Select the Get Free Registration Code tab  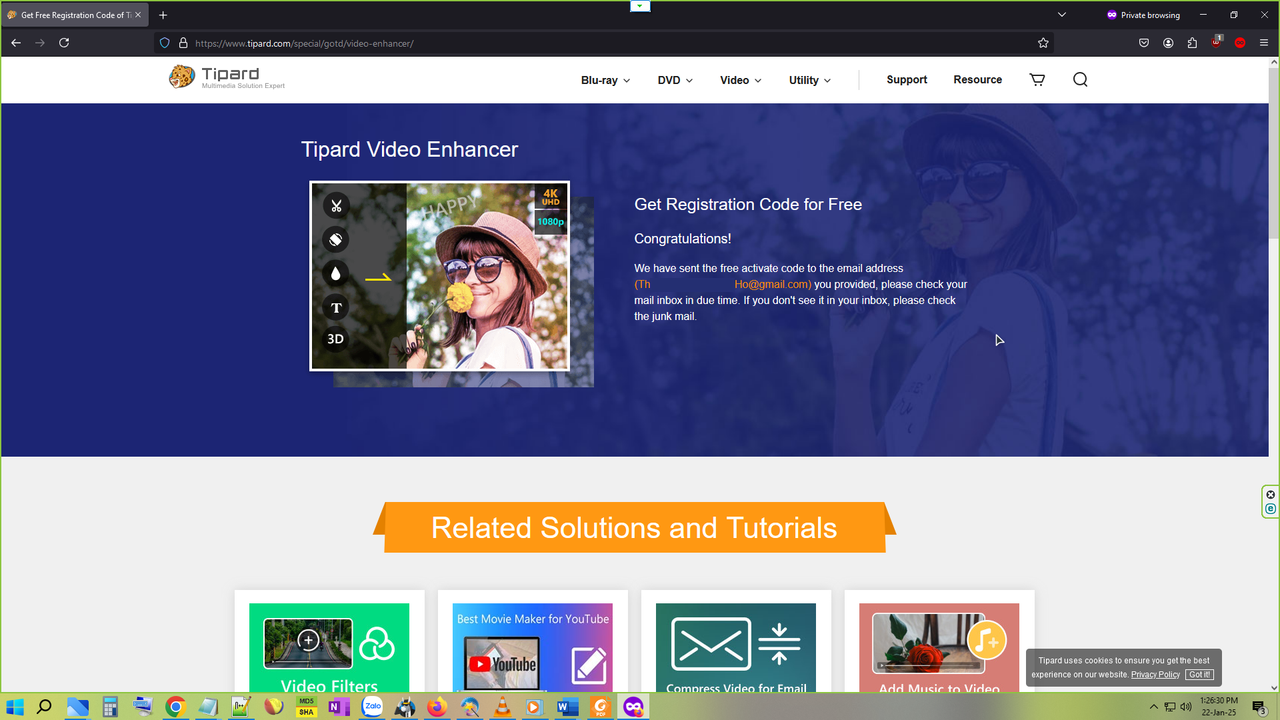pos(74,15)
